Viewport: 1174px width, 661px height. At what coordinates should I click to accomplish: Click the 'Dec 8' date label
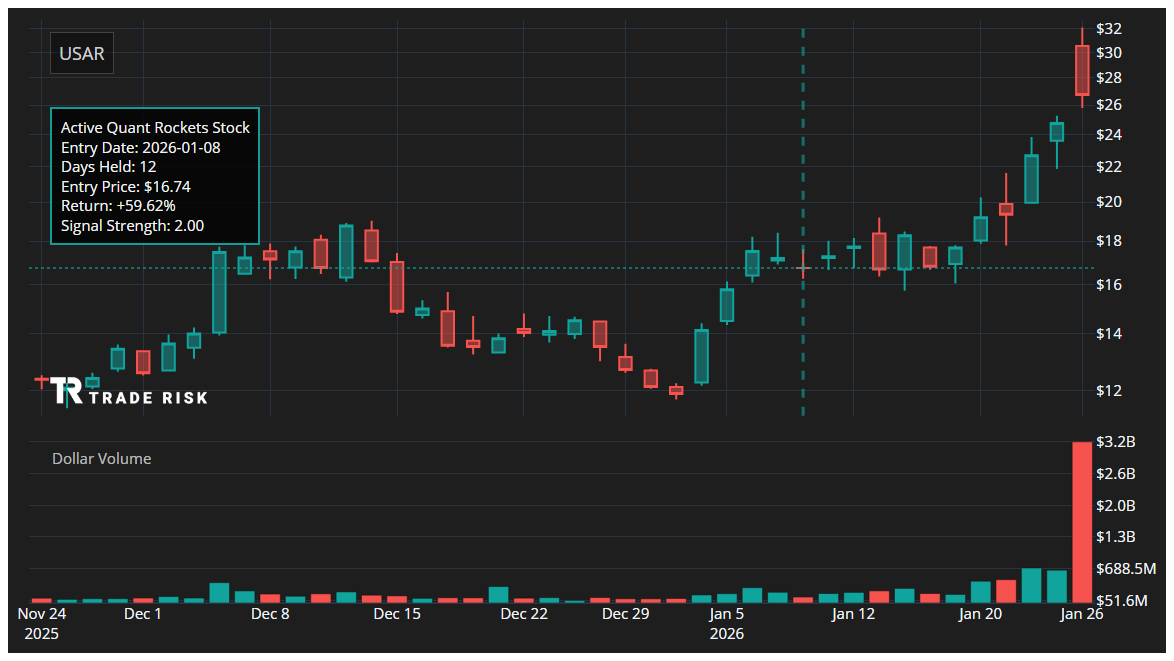(x=270, y=614)
